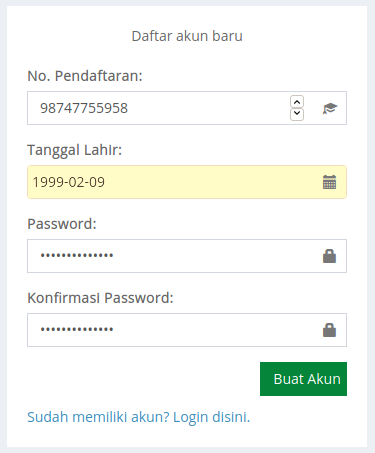This screenshot has width=375, height=453.
Task: Focus the Password input field
Action: coord(187,256)
